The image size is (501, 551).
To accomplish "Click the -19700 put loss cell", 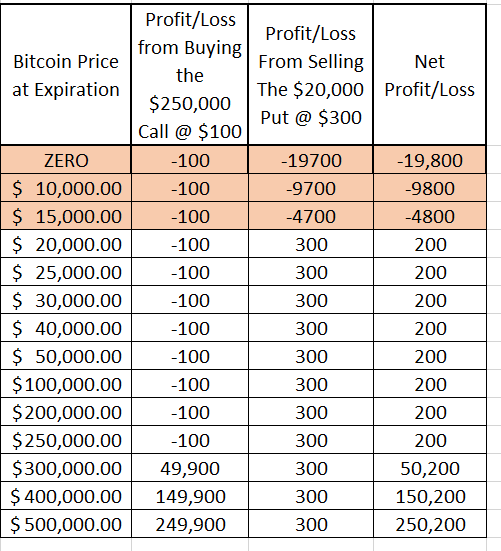I will [311, 160].
